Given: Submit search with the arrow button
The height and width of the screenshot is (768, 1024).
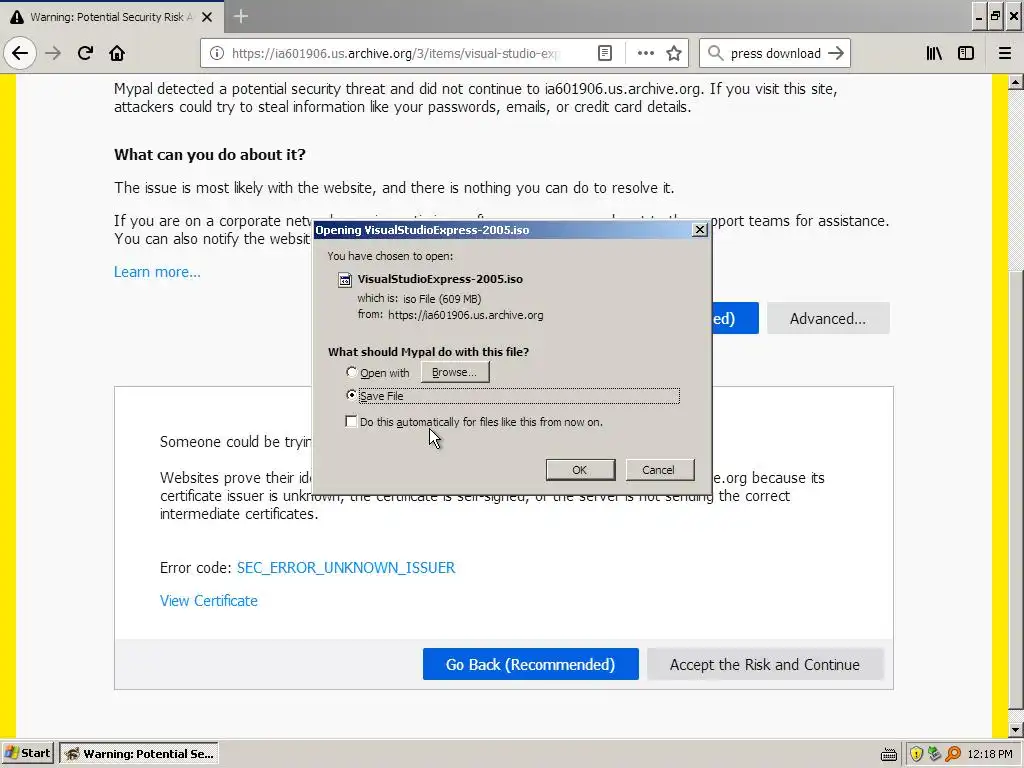Looking at the screenshot, I should coord(836,53).
